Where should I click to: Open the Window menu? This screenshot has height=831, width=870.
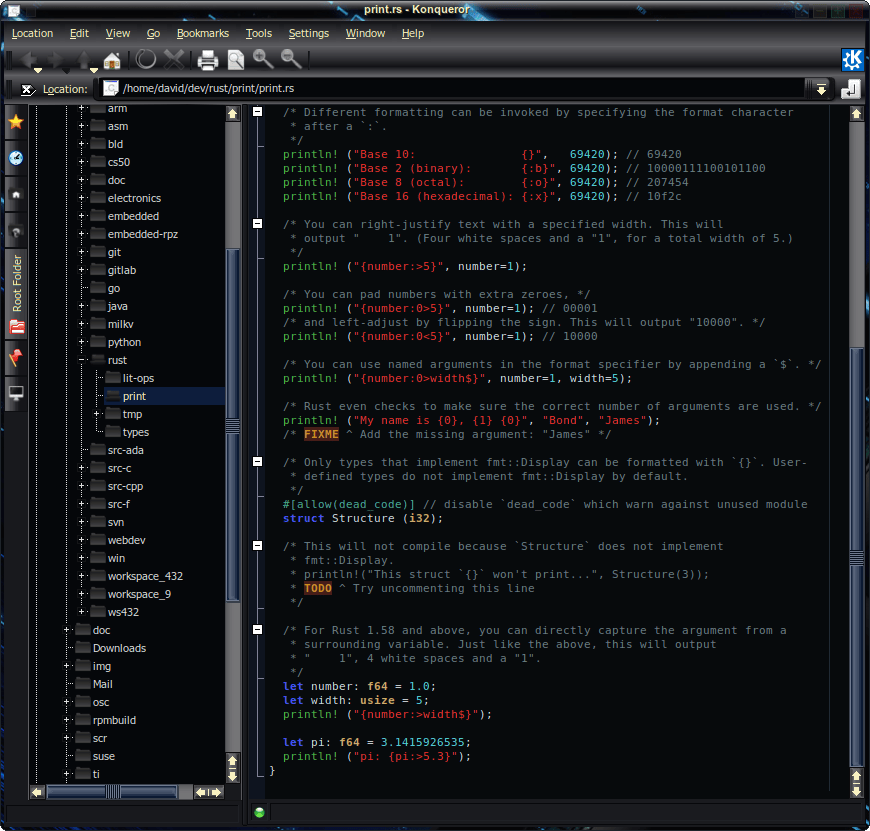(365, 33)
